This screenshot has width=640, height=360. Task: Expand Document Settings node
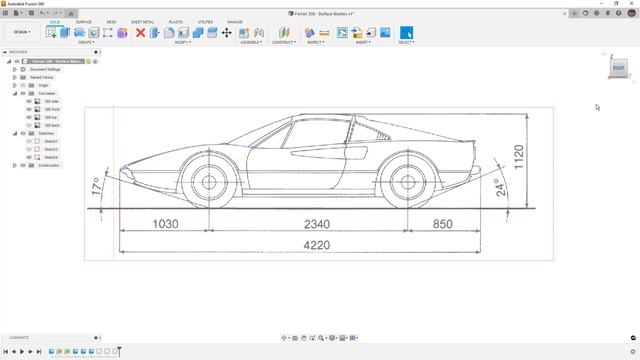(15, 69)
